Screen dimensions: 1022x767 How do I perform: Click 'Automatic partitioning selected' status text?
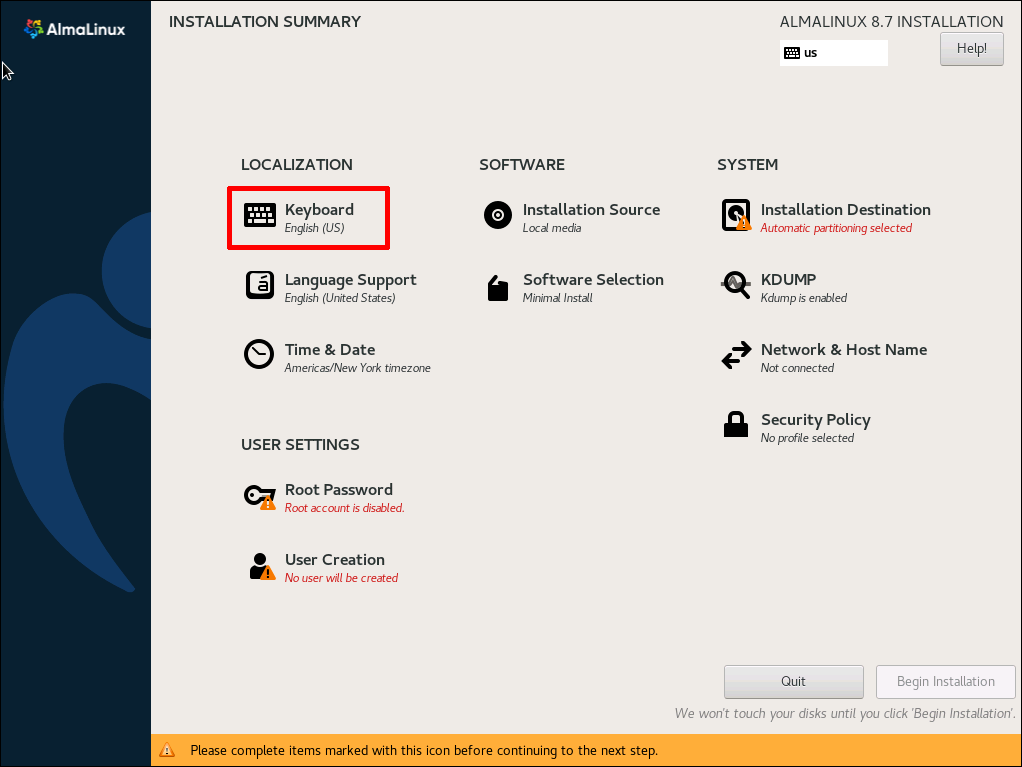pyautogui.click(x=836, y=228)
